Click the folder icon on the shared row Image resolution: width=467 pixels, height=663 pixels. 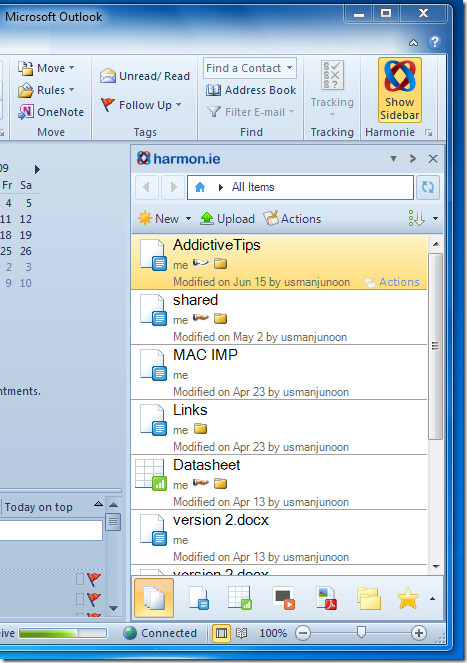coord(220,318)
